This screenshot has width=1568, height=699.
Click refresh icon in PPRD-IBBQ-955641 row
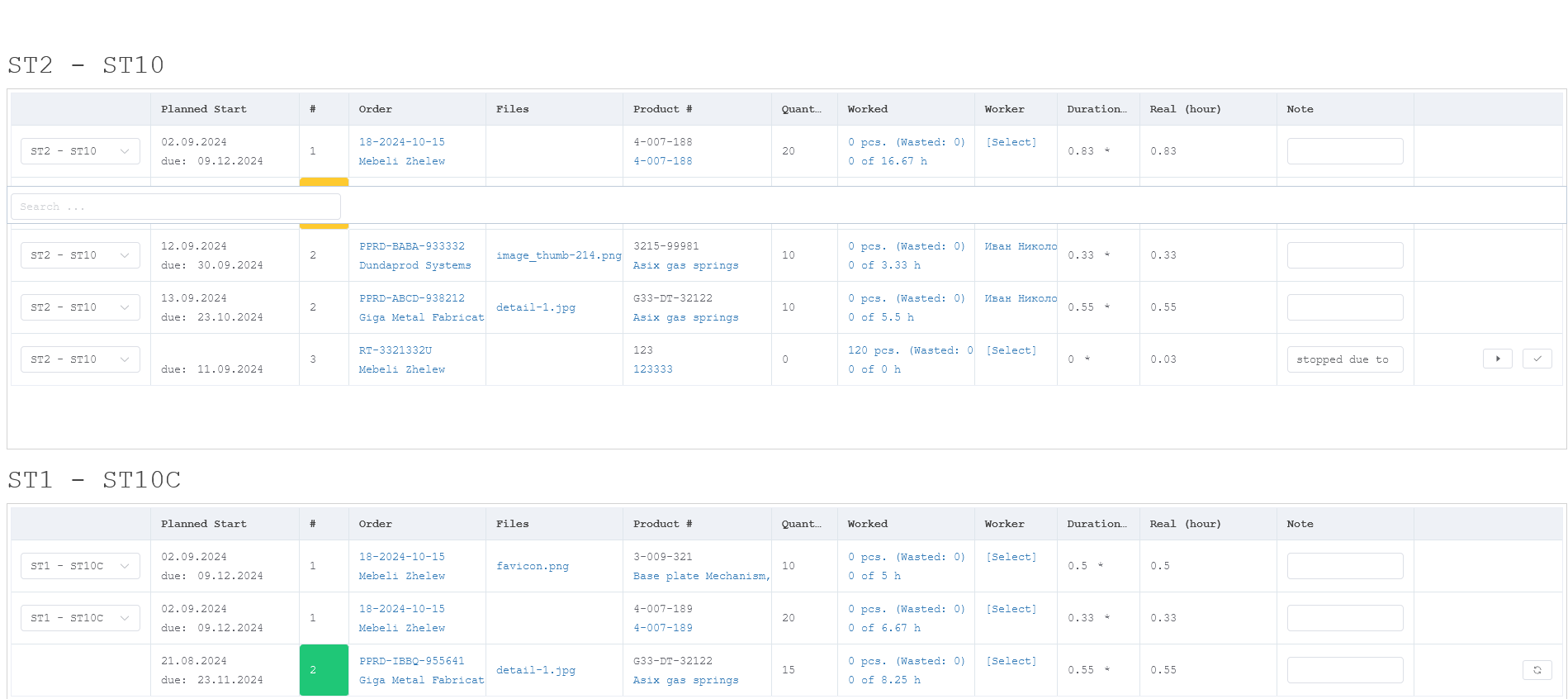click(1537, 670)
